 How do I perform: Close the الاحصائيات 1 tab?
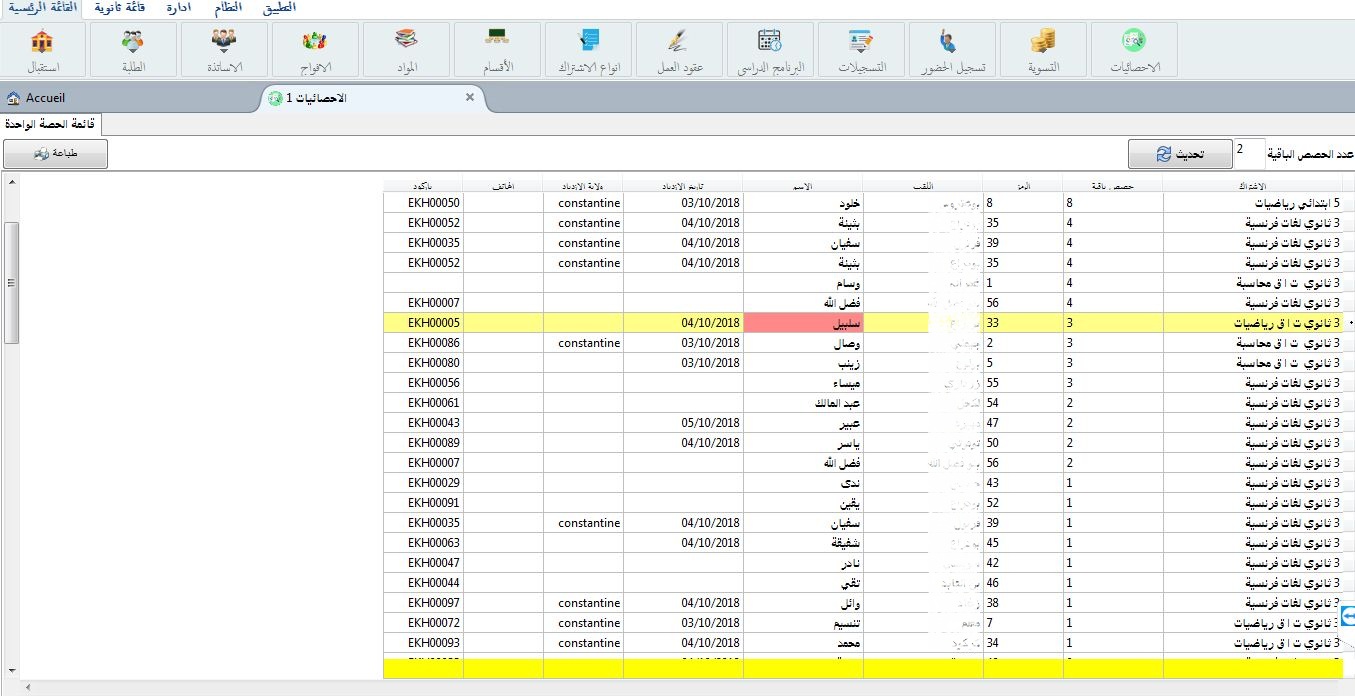[x=470, y=97]
